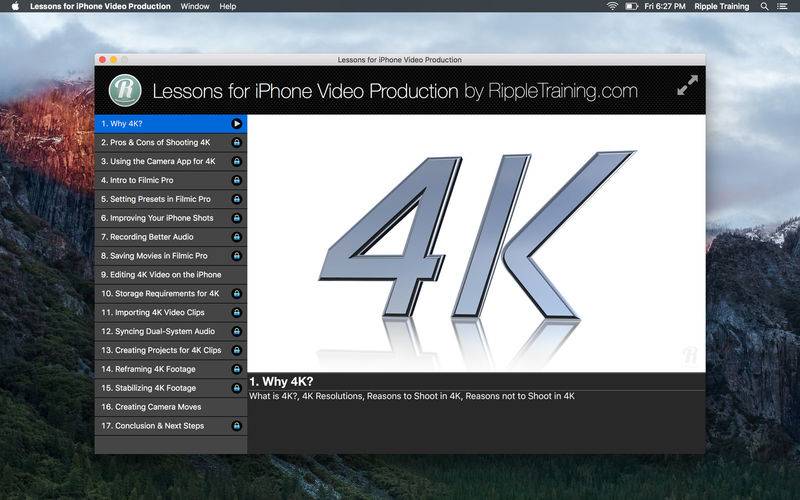
Task: Minimize the window with yellow button
Action: point(113,60)
